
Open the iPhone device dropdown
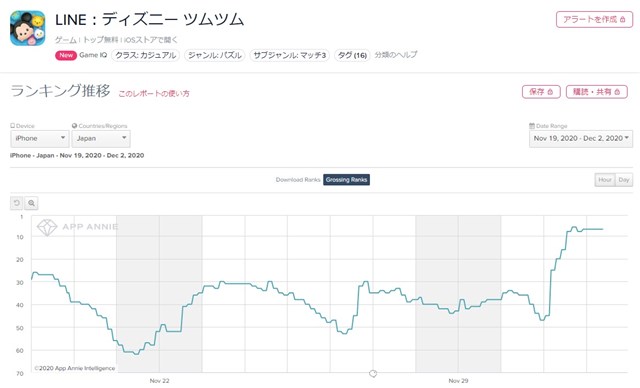point(40,139)
